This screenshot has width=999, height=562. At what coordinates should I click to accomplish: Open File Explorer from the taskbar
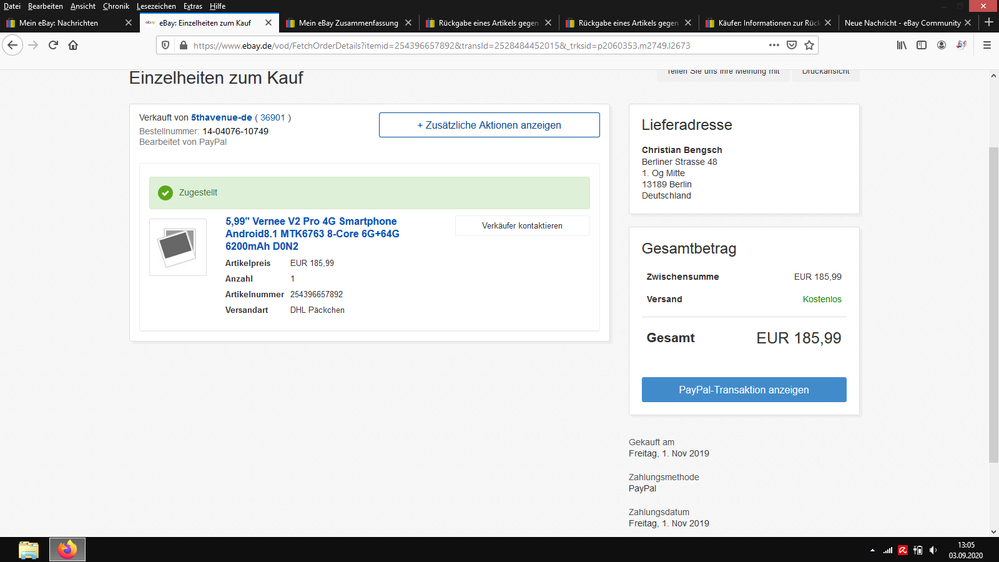(x=29, y=549)
